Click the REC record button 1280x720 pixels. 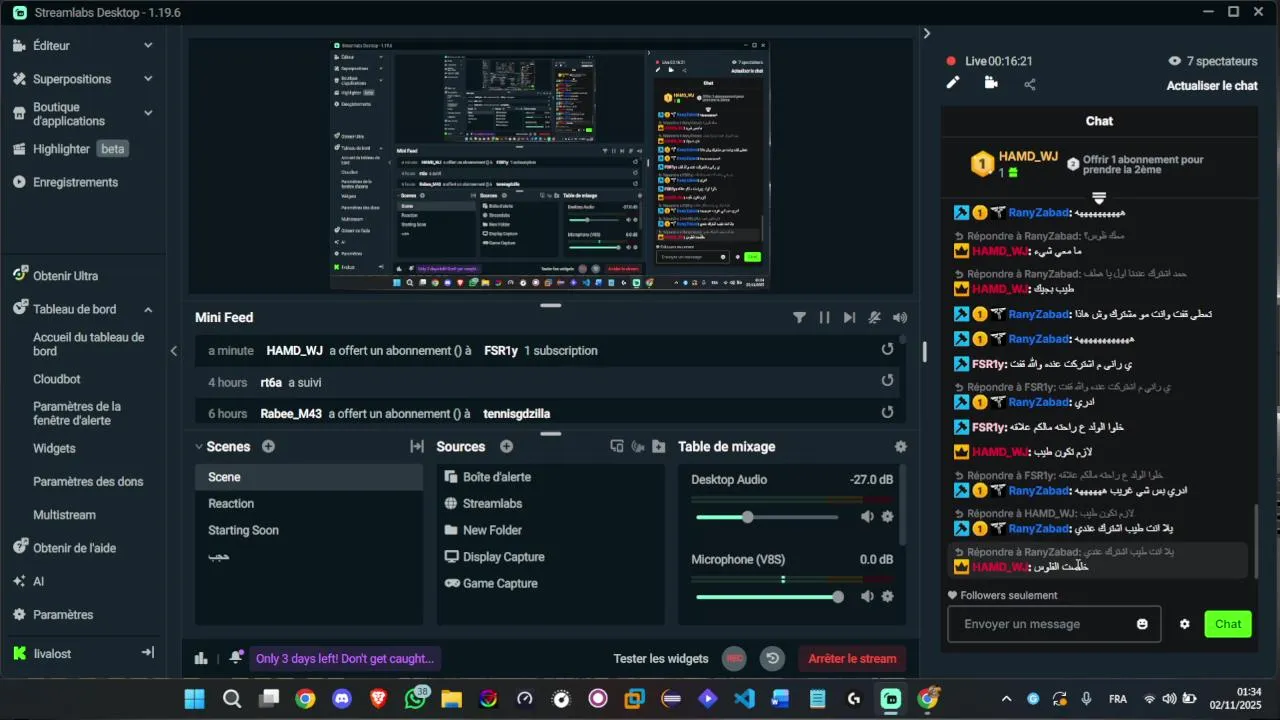pyautogui.click(x=735, y=658)
